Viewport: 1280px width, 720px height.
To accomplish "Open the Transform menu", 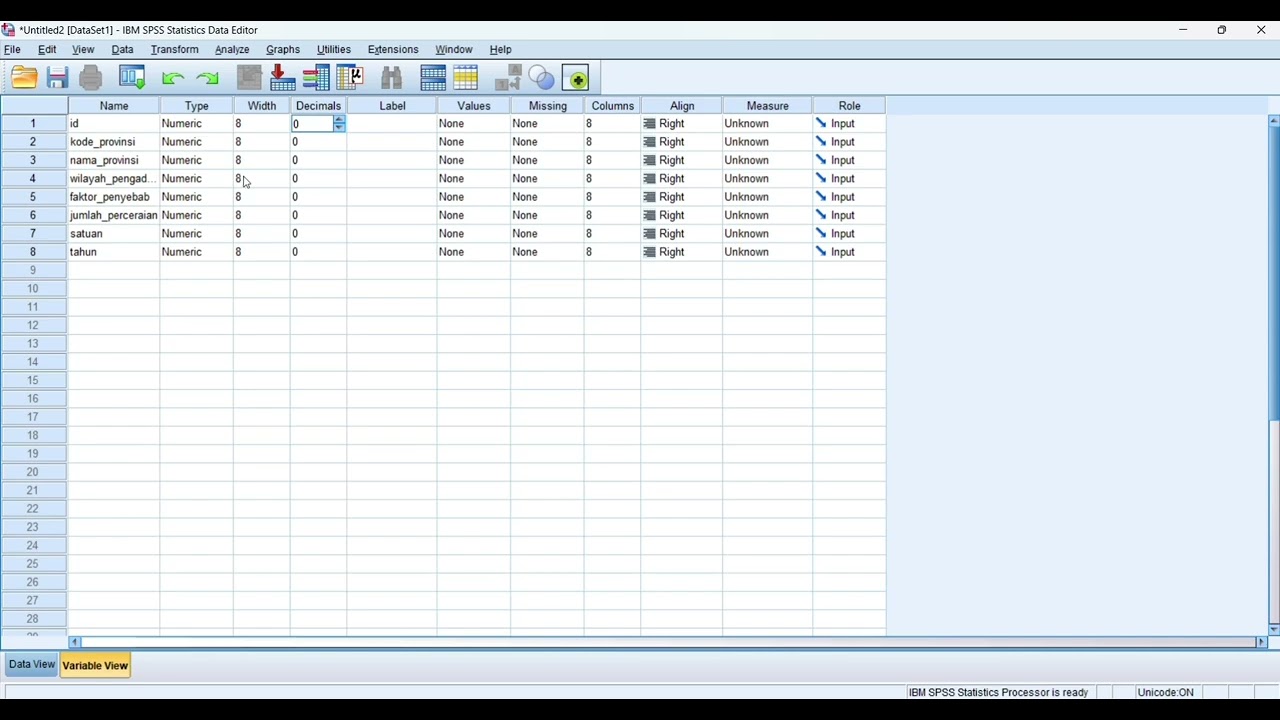I will (175, 49).
